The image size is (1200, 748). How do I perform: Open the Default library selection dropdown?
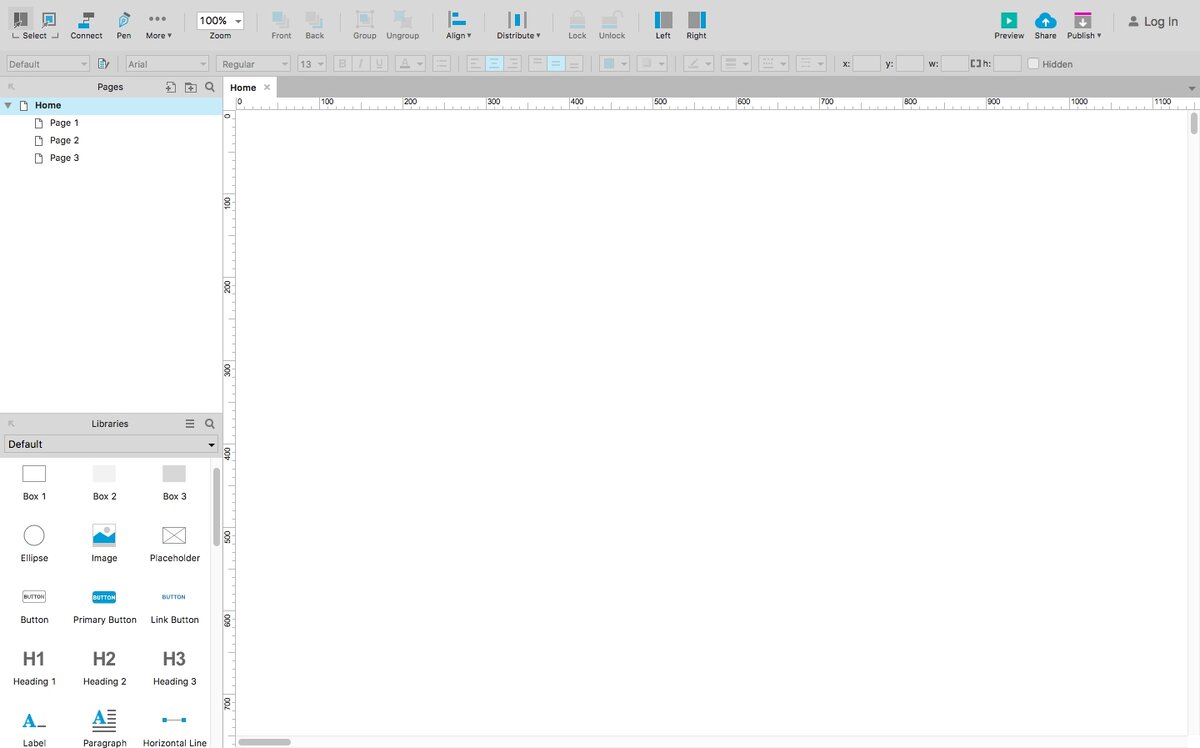click(111, 444)
